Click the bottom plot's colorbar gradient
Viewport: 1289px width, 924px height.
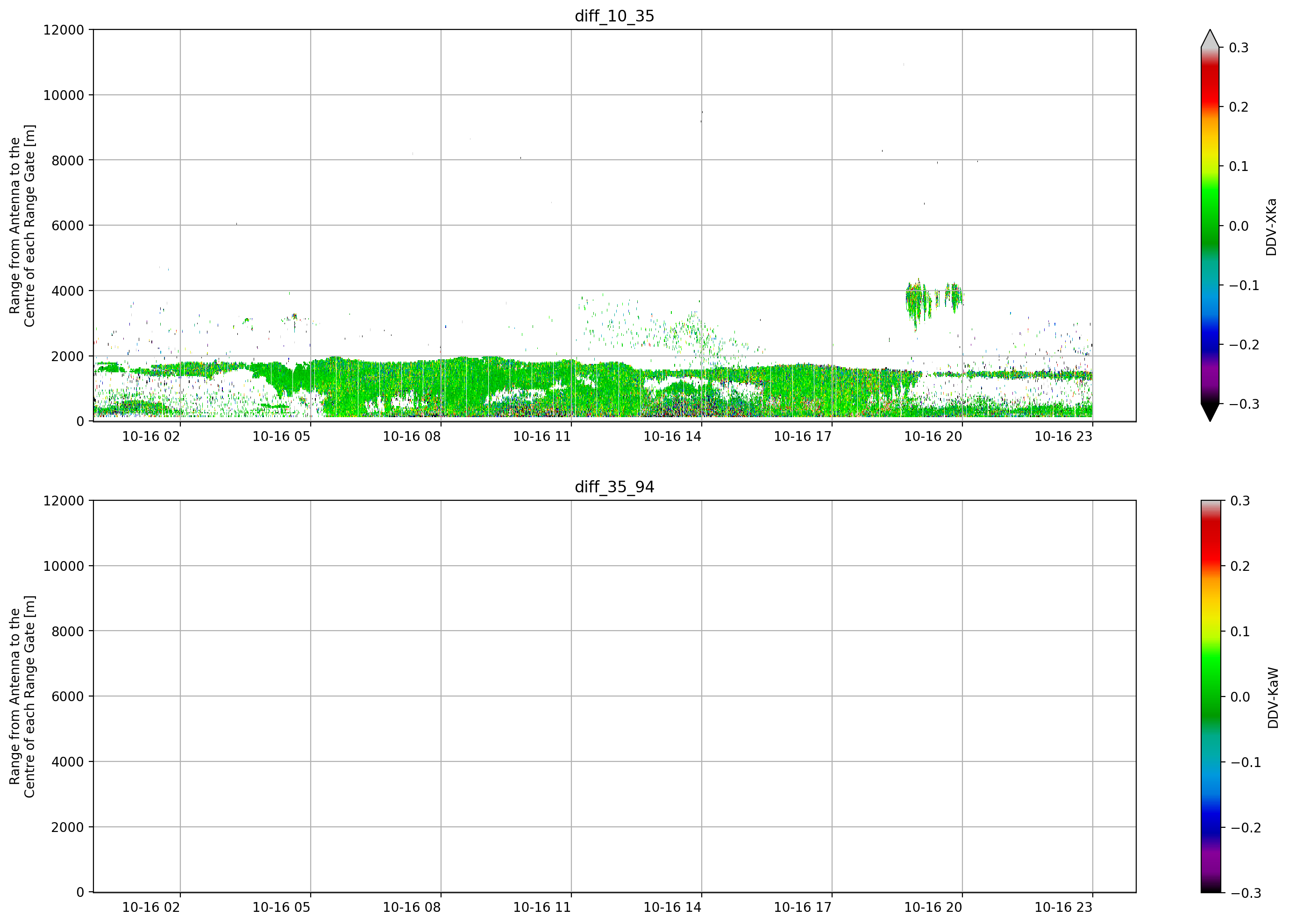pos(1210,697)
